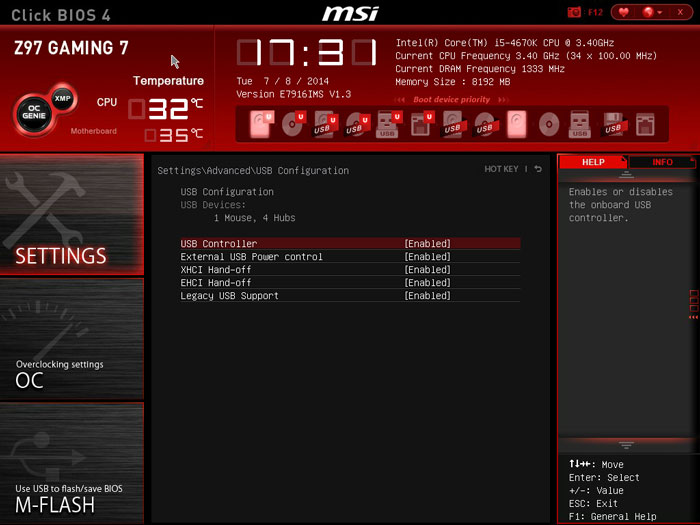Viewport: 700px width, 525px height.
Task: Click the top scroll handle of help panel
Action: pos(626,175)
